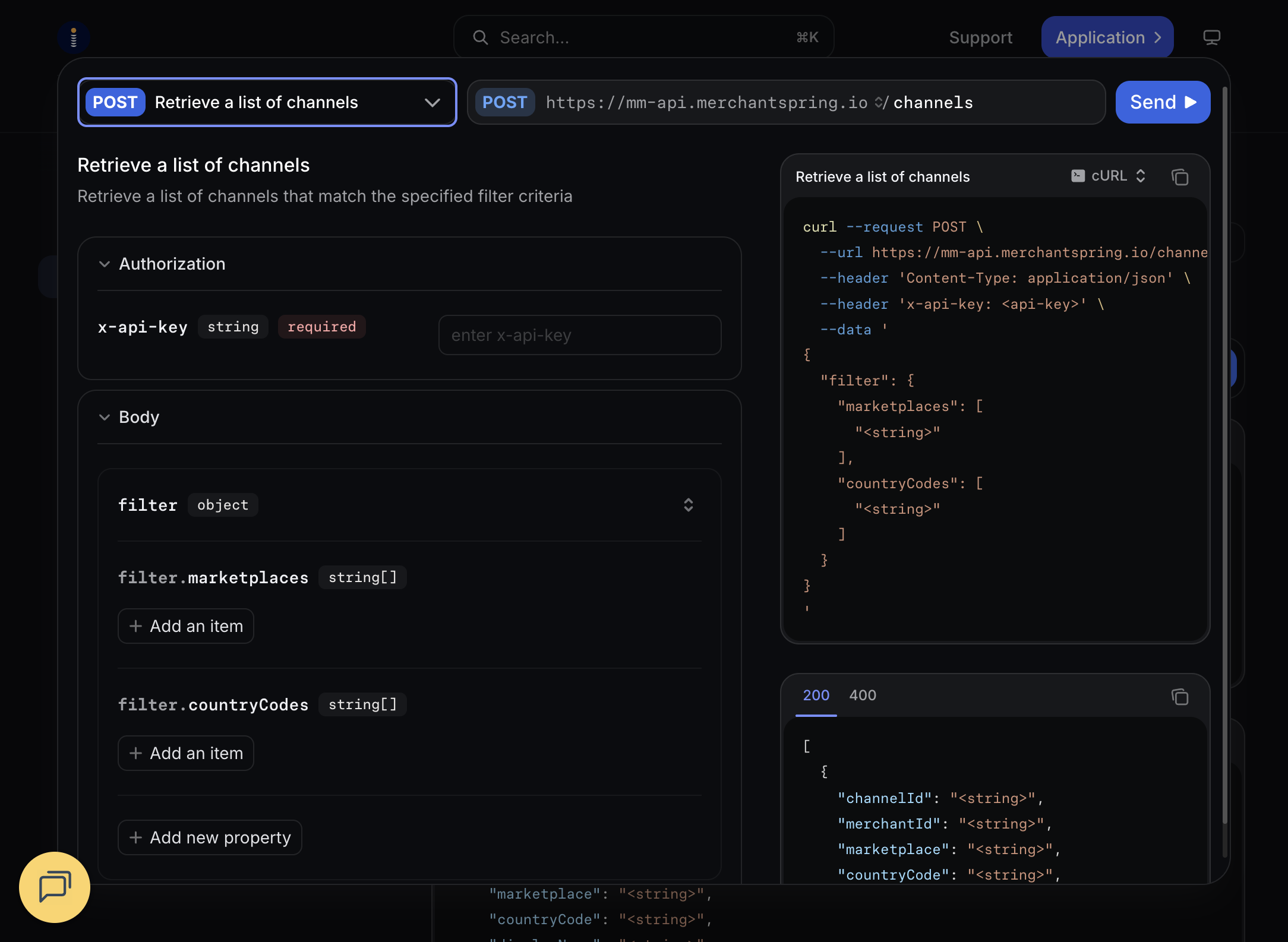Image resolution: width=1288 pixels, height=942 pixels.
Task: Click the '--data' line in cURL
Action: click(854, 330)
